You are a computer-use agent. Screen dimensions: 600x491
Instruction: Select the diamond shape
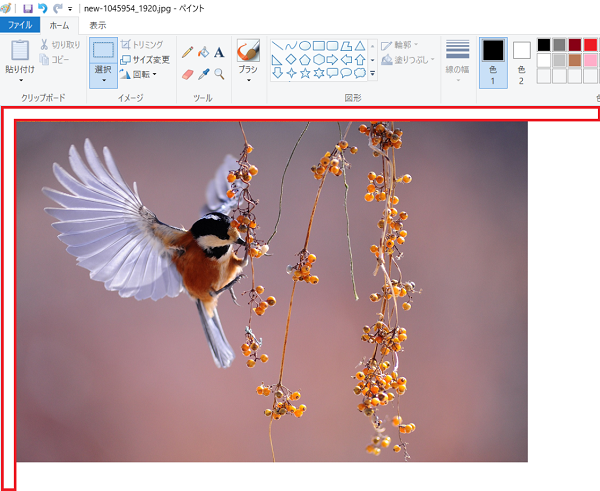pos(291,60)
